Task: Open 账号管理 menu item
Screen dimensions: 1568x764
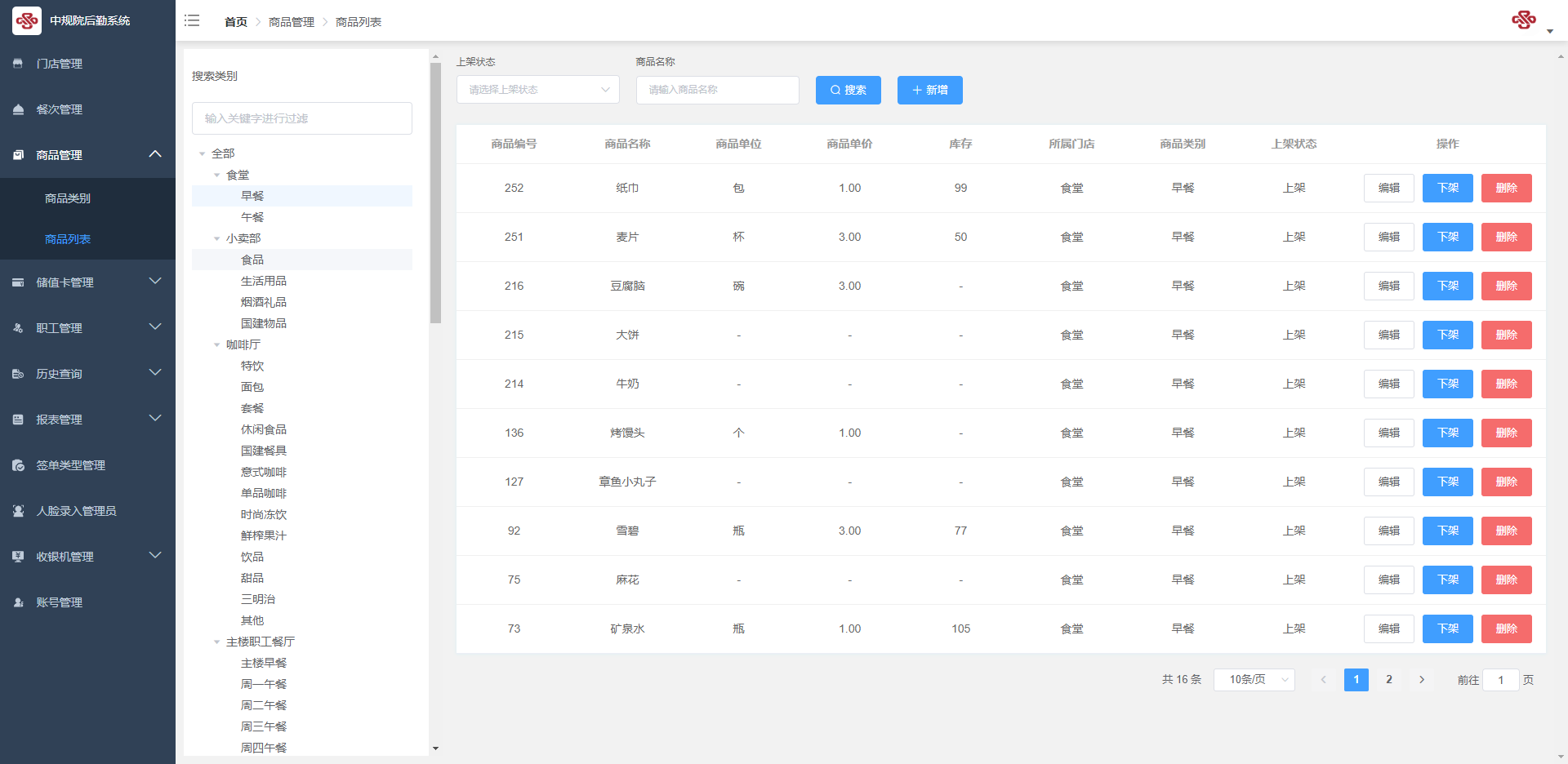Action: click(87, 602)
